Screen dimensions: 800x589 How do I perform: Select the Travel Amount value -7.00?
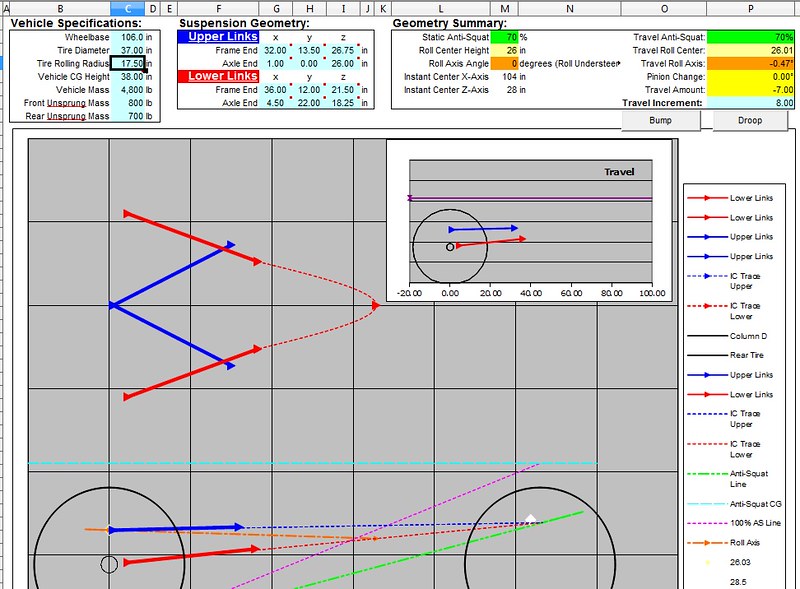[x=751, y=90]
